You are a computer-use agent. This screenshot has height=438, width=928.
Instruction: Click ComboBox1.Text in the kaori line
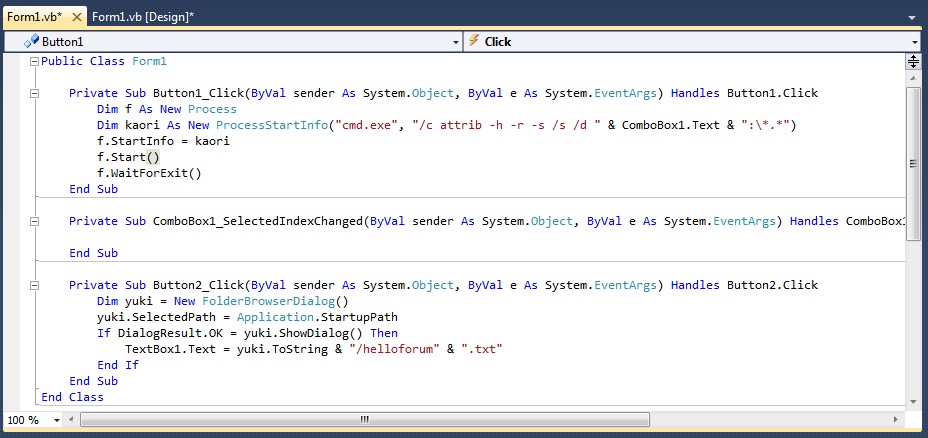[x=671, y=125]
